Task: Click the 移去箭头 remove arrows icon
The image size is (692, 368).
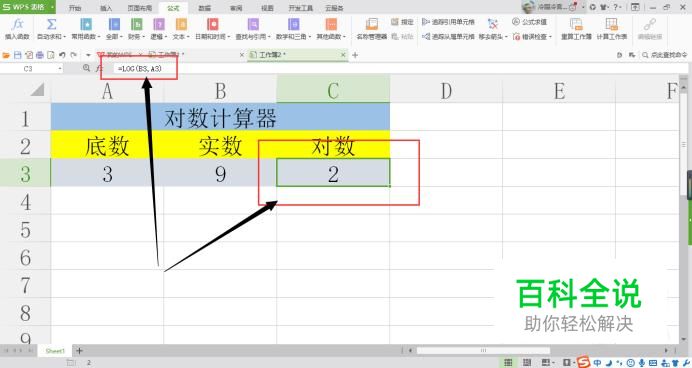Action: pyautogui.click(x=493, y=24)
